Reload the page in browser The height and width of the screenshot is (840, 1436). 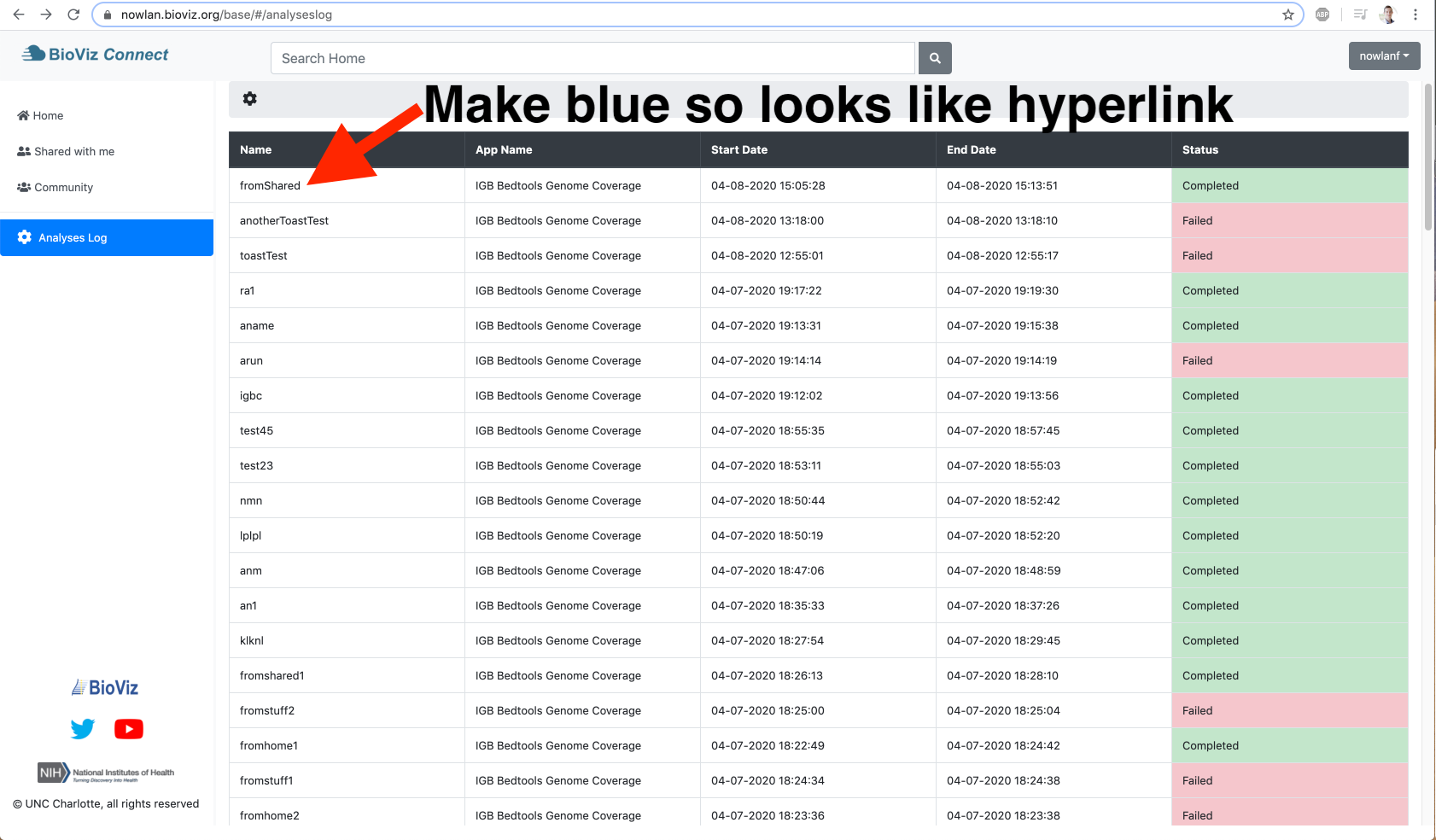(73, 15)
